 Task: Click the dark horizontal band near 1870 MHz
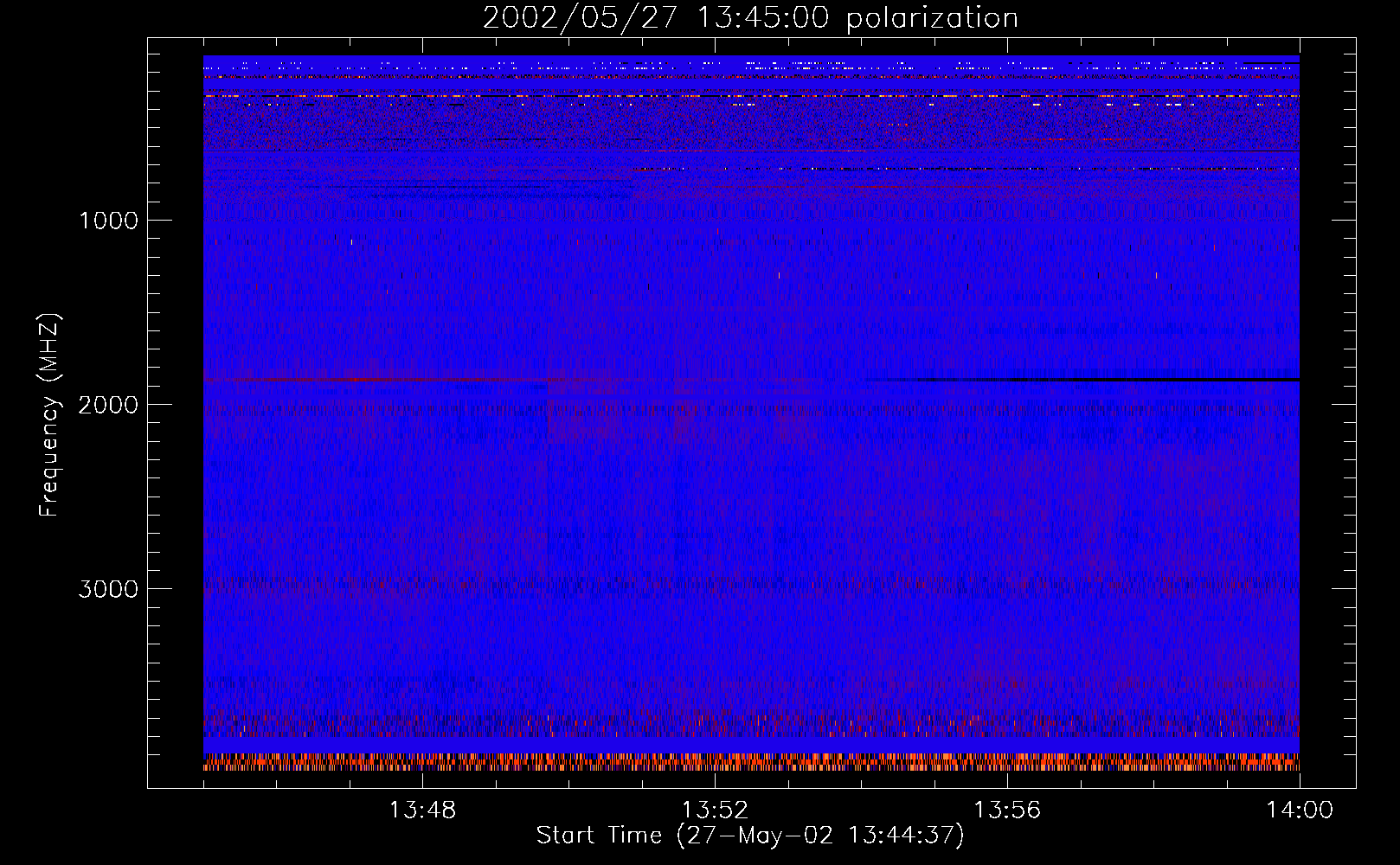tap(1082, 380)
